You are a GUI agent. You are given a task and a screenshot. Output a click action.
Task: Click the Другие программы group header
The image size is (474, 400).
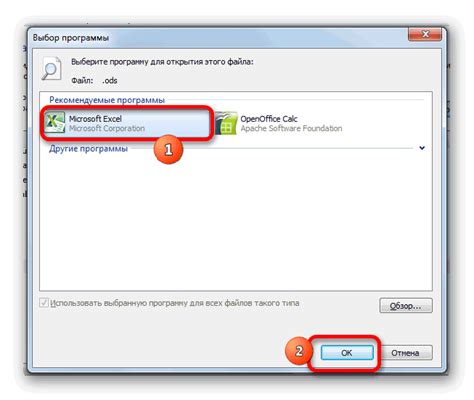coord(88,149)
